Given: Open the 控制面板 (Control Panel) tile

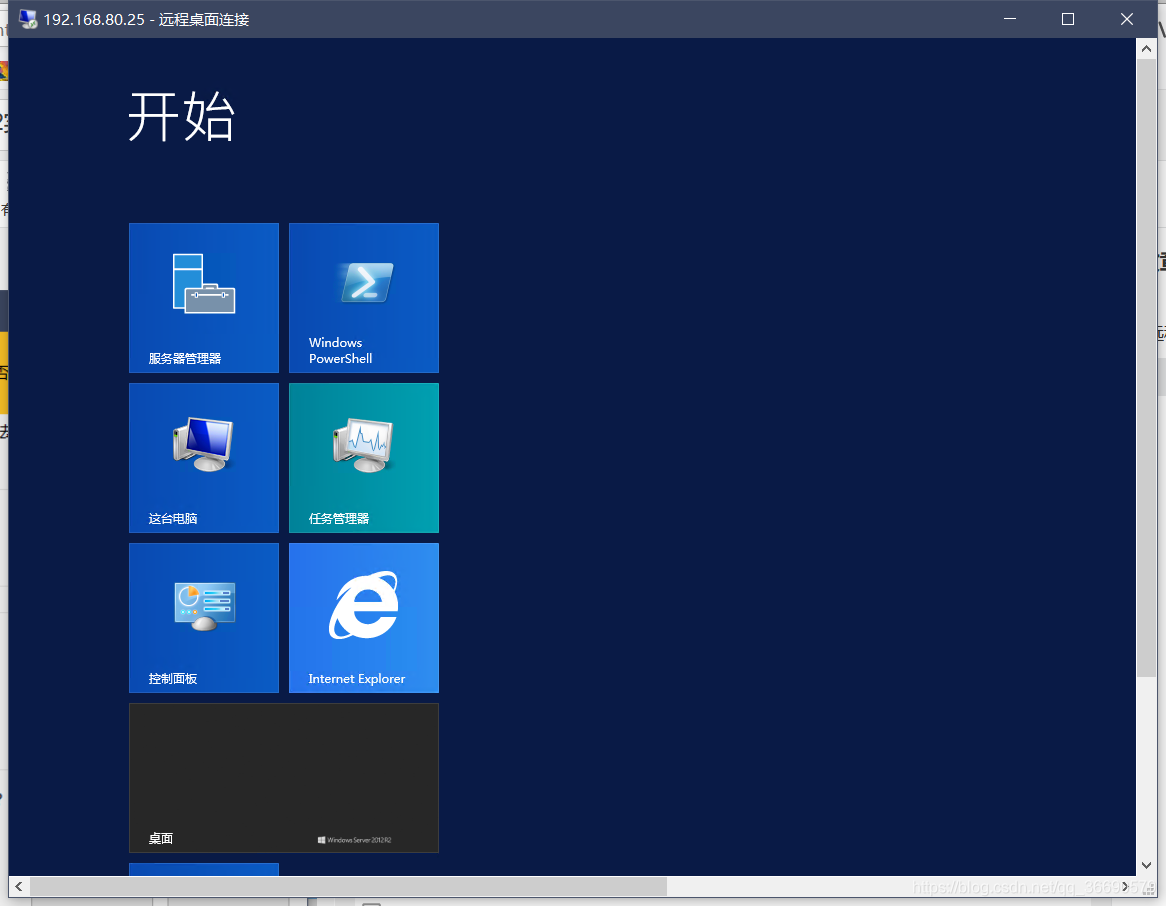Looking at the screenshot, I should click(x=204, y=617).
